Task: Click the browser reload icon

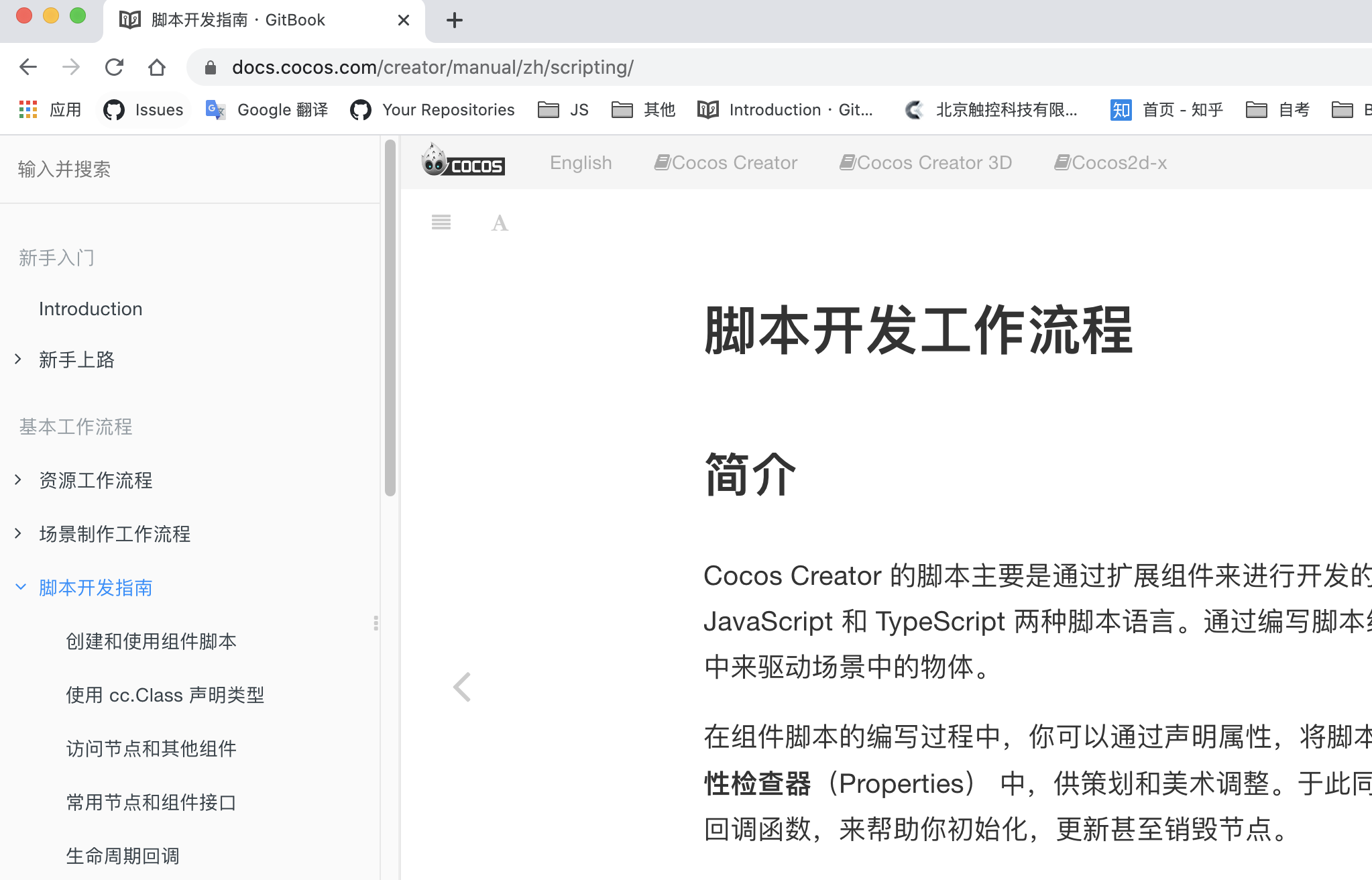Action: 114,67
